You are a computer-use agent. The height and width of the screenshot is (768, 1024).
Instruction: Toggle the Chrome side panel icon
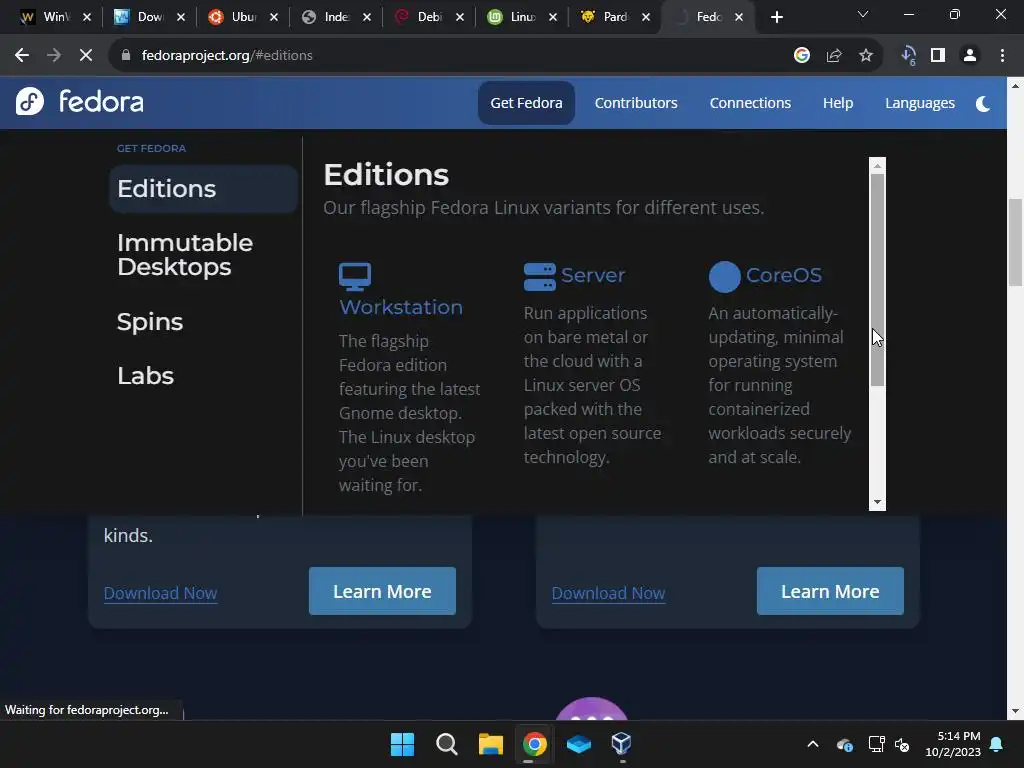click(938, 56)
